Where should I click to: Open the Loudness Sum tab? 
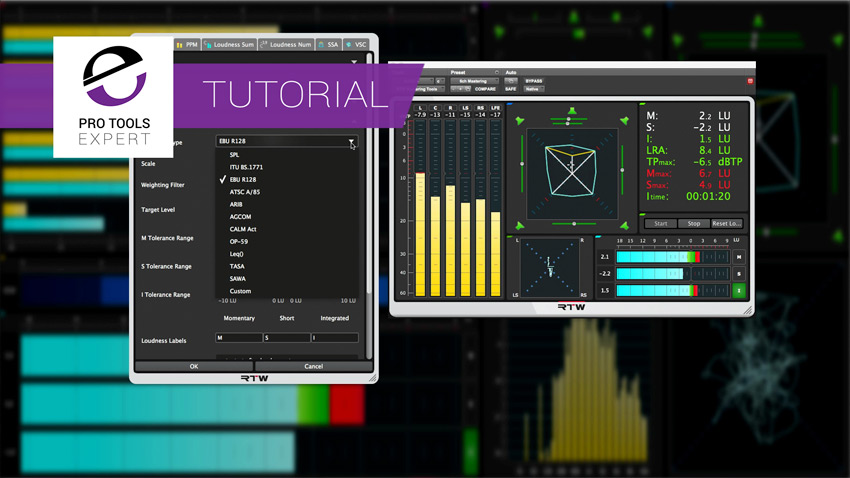229,44
